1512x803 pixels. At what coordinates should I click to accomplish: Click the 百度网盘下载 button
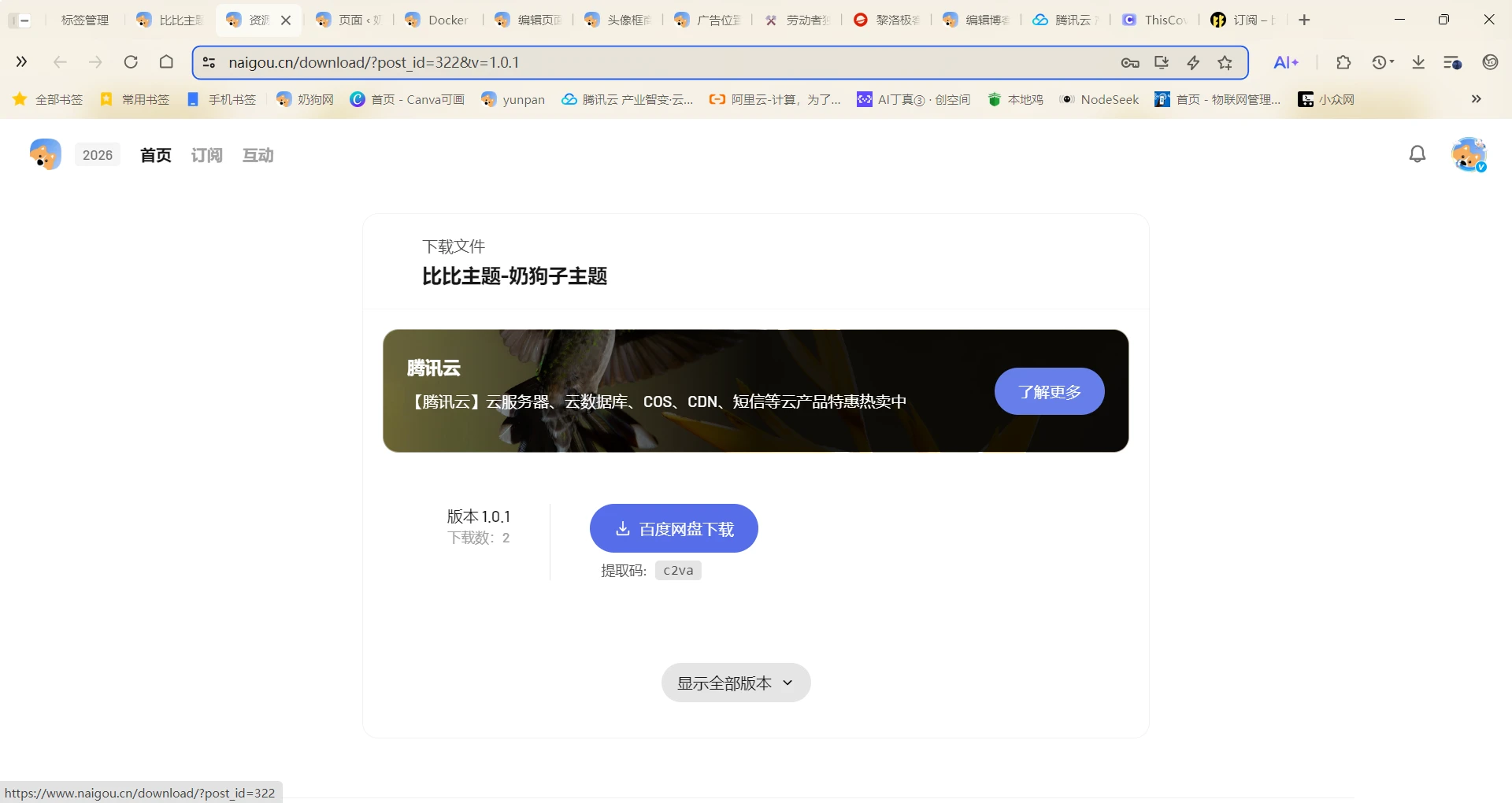674,528
